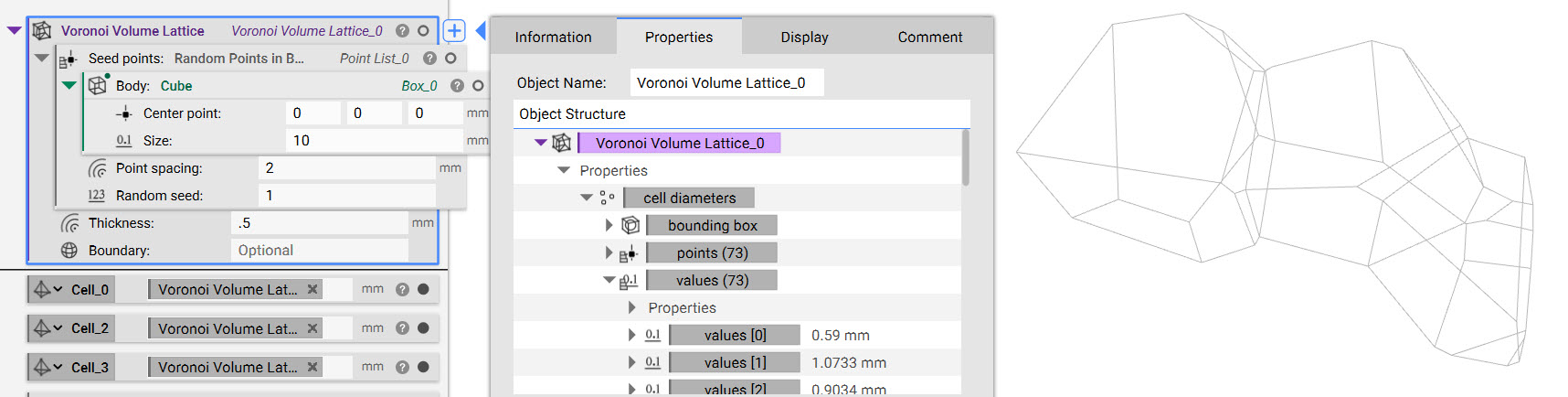This screenshot has height=397, width=1568.
Task: Edit the Thickness value .5
Action: pyautogui.click(x=320, y=223)
